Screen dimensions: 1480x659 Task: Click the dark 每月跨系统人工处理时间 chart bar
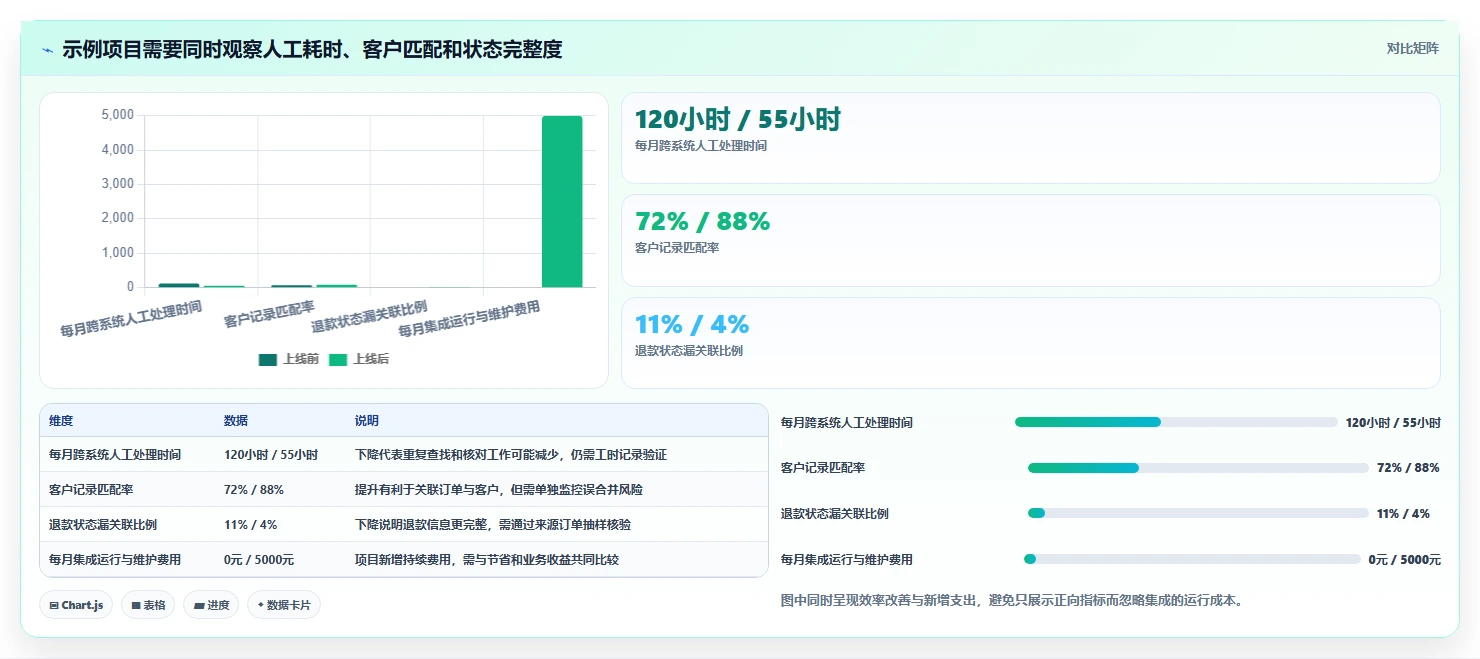[179, 285]
